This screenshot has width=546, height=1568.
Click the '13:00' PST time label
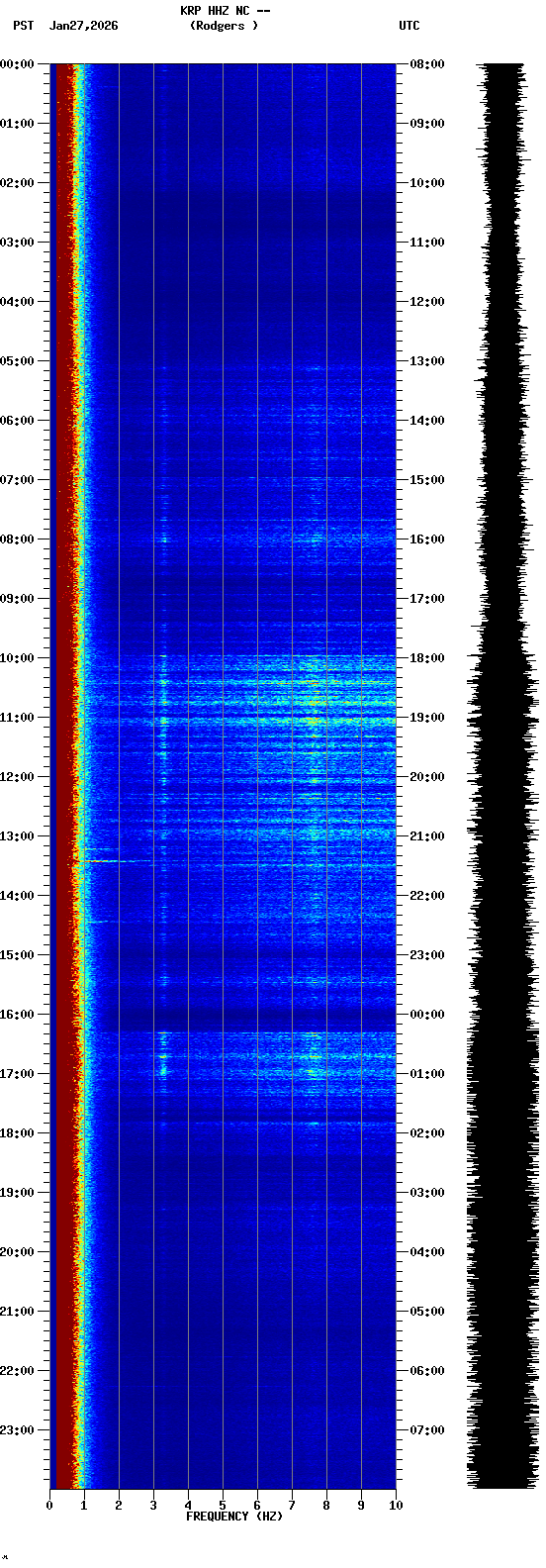[x=17, y=836]
